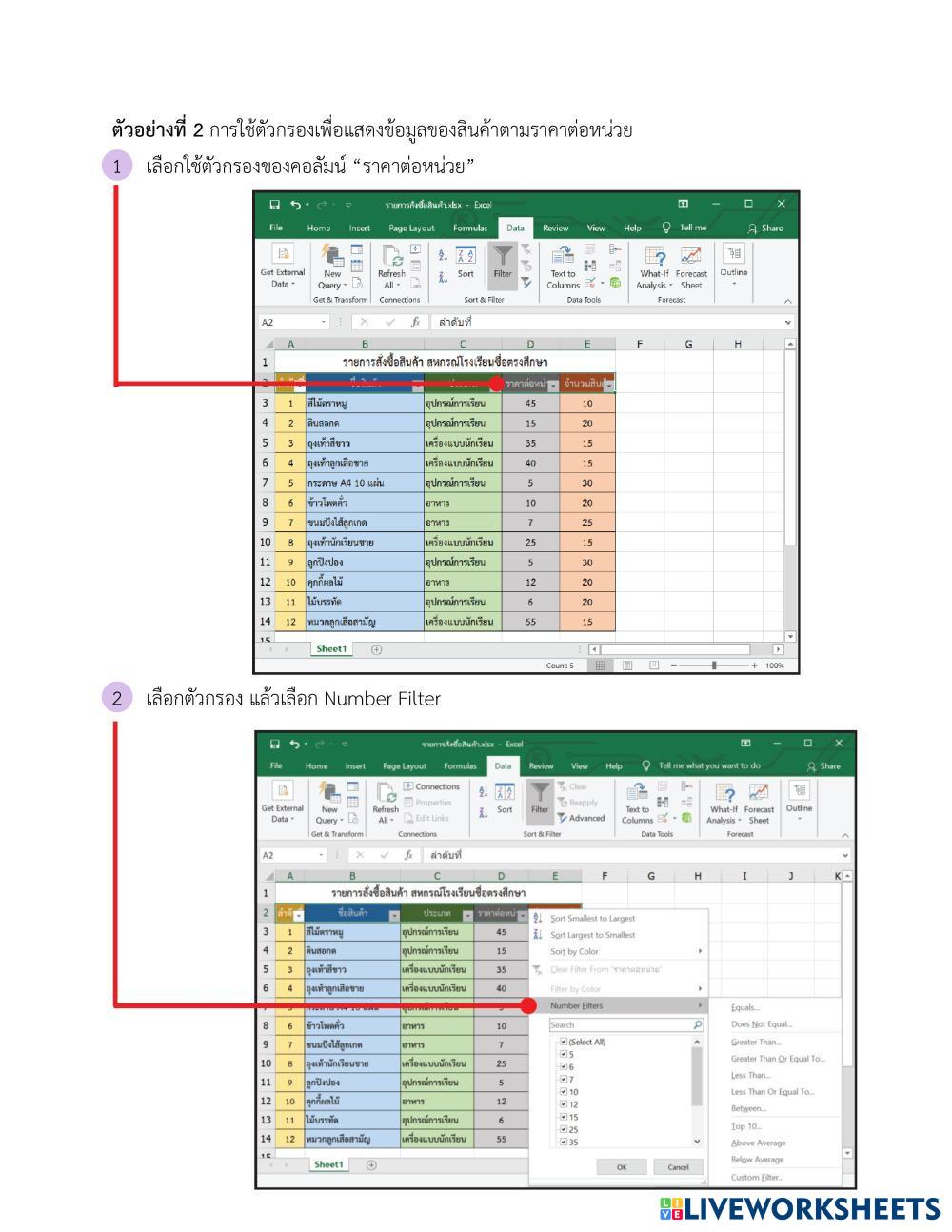
Task: Toggle the (Select All) checkbox in filter list
Action: 564,1042
